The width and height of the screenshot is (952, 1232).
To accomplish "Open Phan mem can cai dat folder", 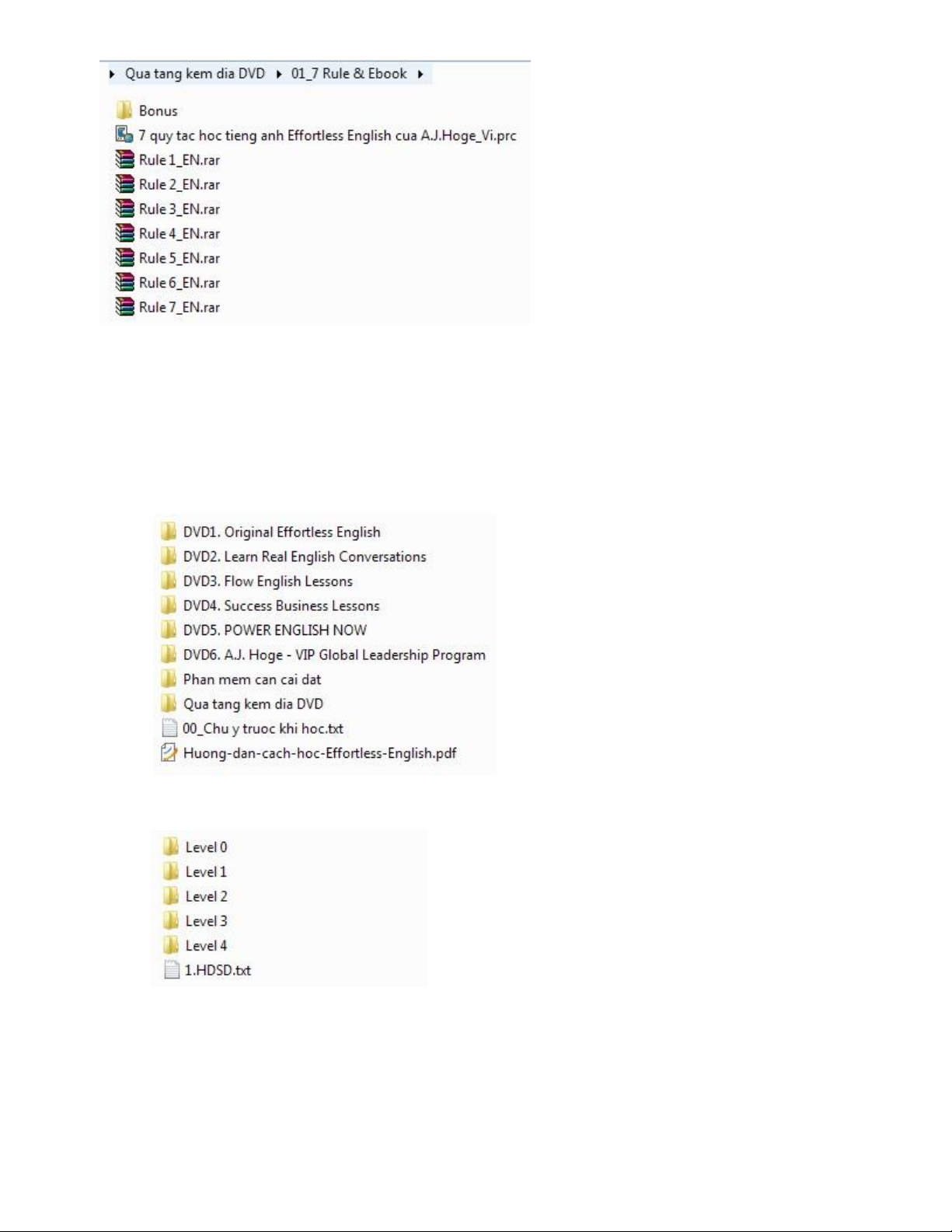I will tap(252, 679).
